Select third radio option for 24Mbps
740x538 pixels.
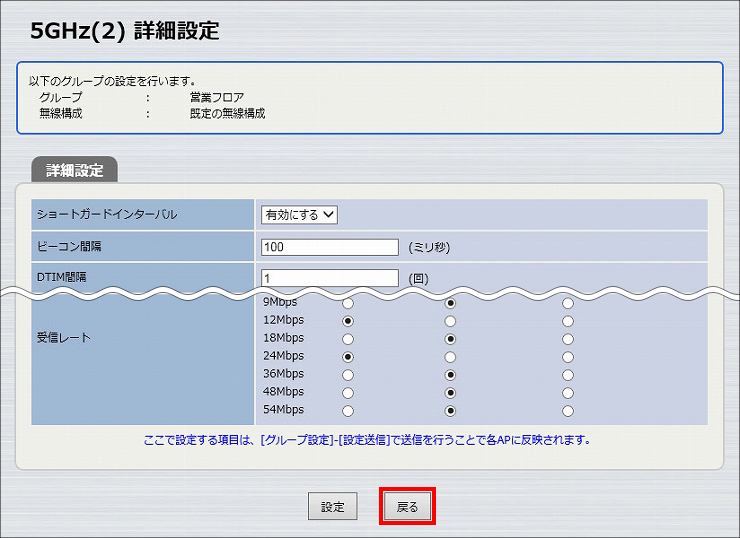(x=568, y=357)
